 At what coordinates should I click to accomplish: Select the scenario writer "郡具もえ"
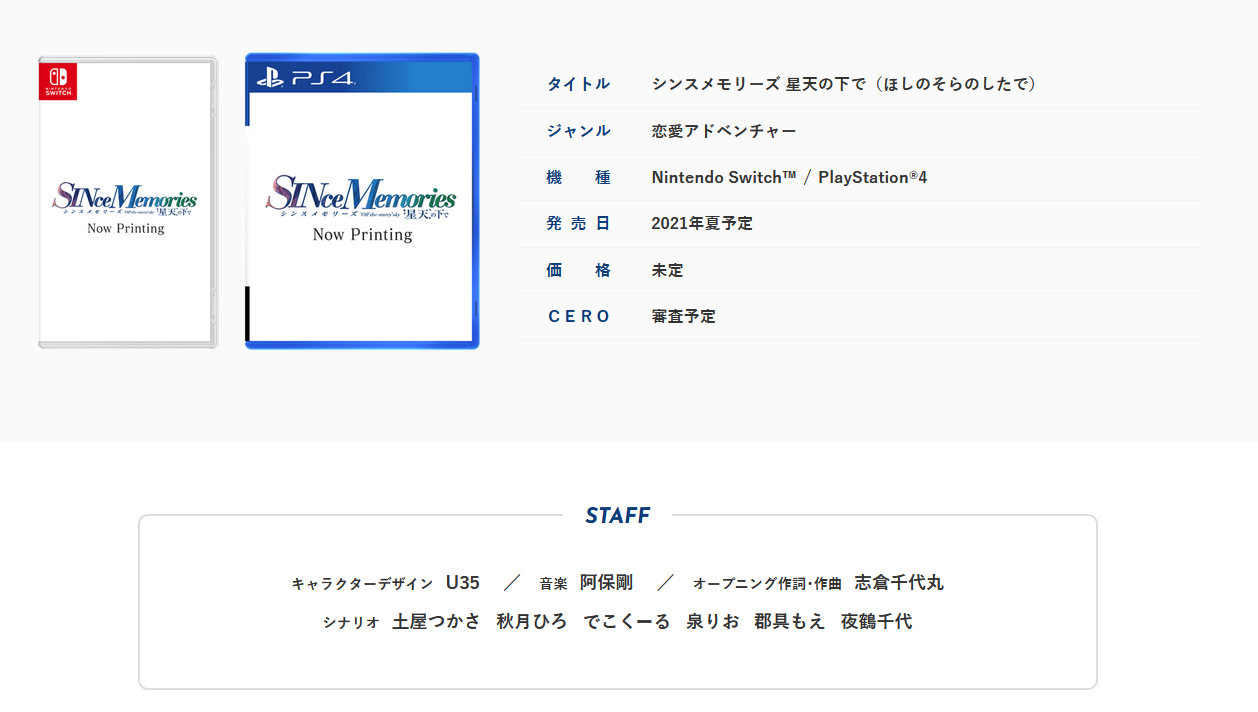790,622
